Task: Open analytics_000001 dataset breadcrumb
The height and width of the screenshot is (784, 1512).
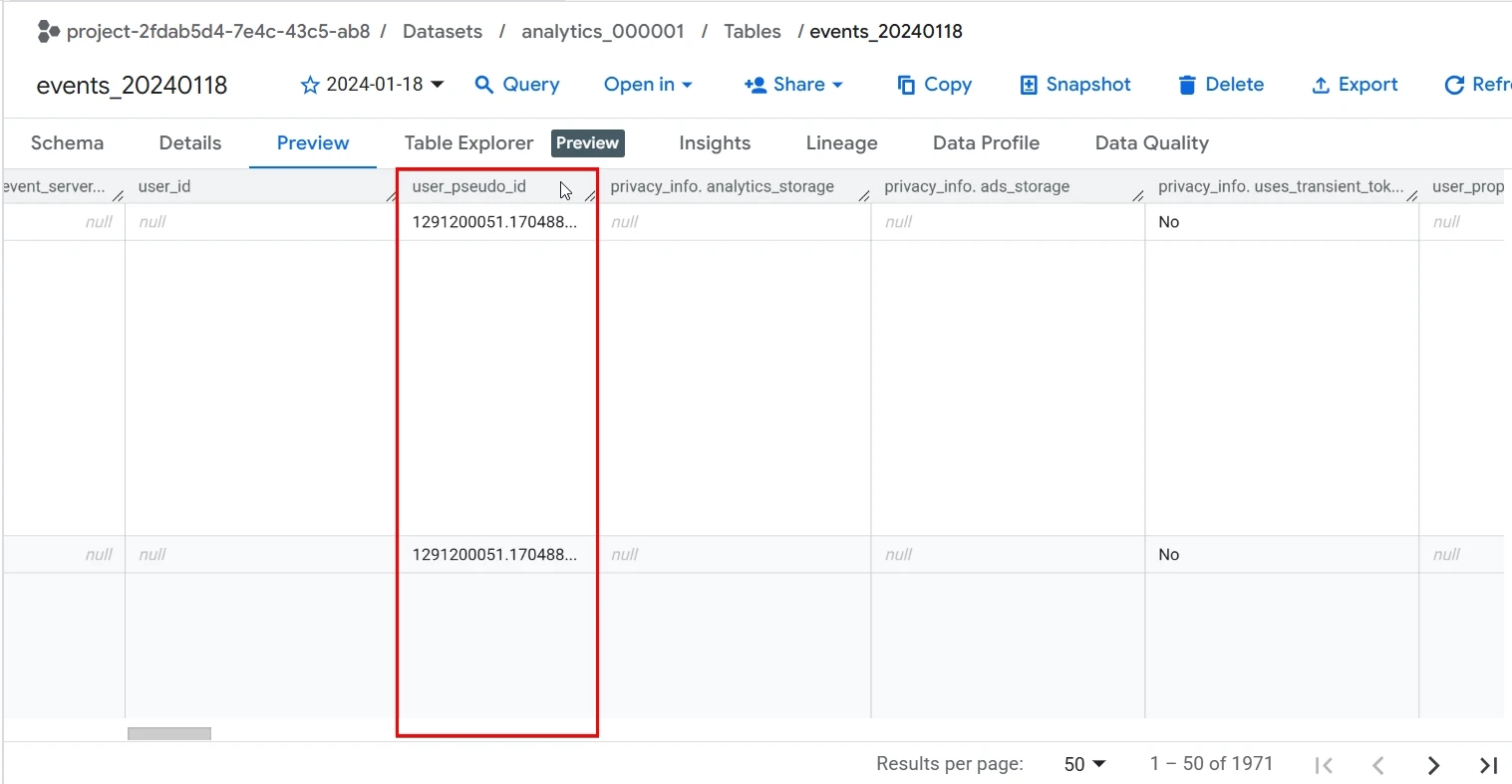Action: click(x=603, y=32)
